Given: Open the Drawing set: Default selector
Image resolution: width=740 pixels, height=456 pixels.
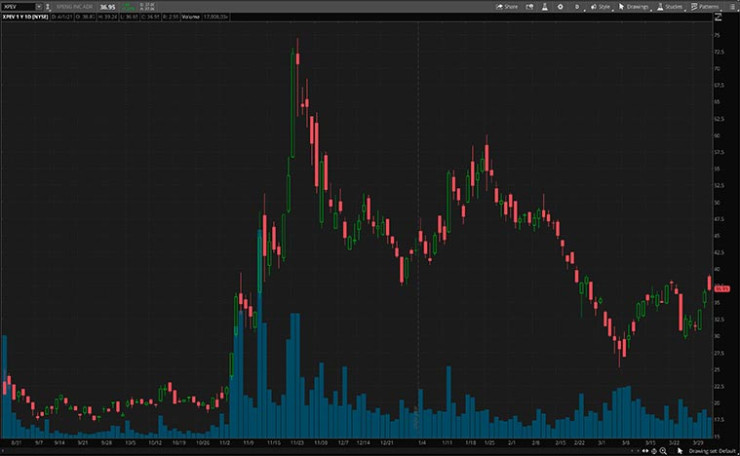Looking at the screenshot, I should click(711, 450).
